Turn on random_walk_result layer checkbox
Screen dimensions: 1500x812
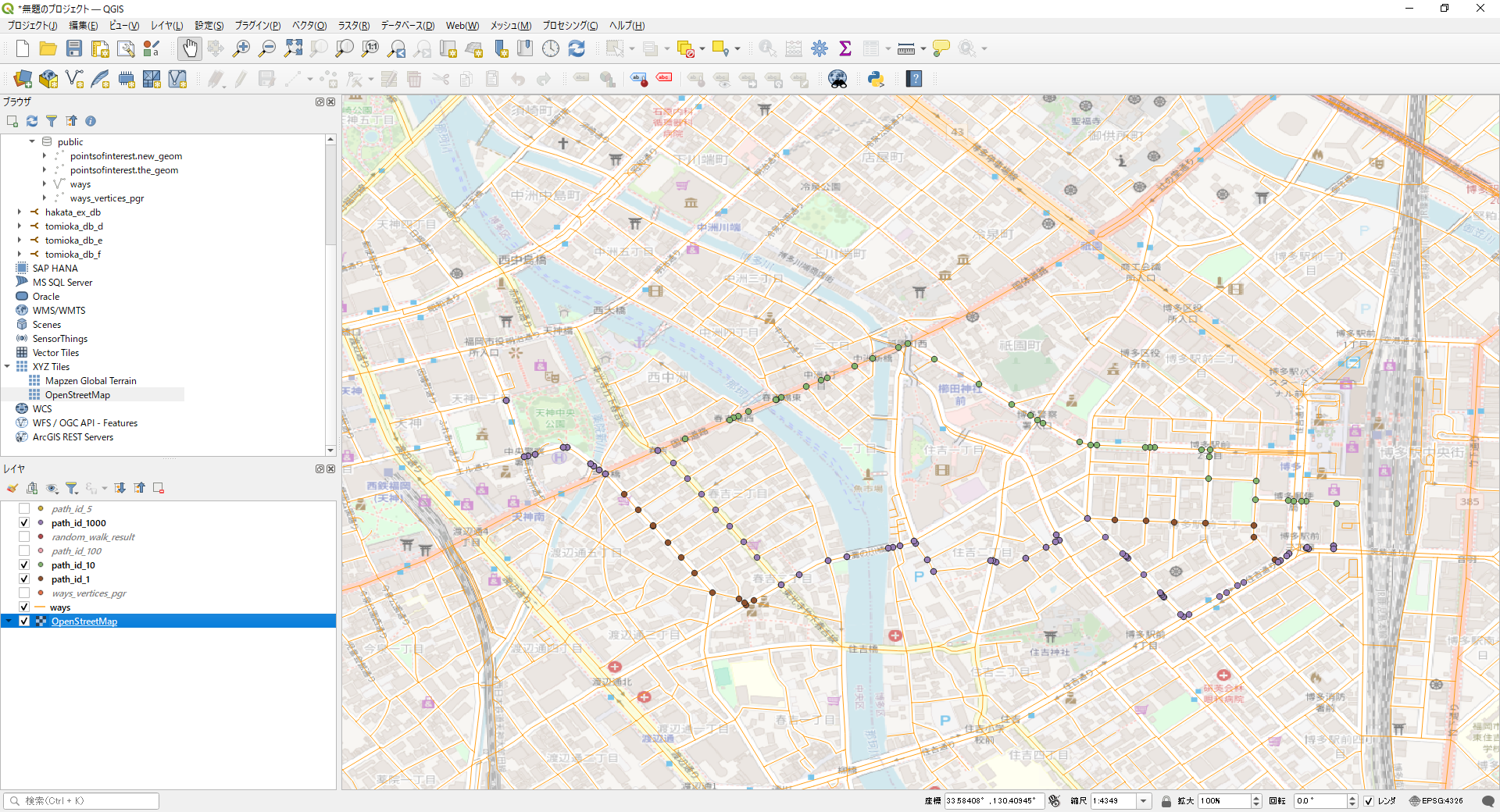[24, 537]
